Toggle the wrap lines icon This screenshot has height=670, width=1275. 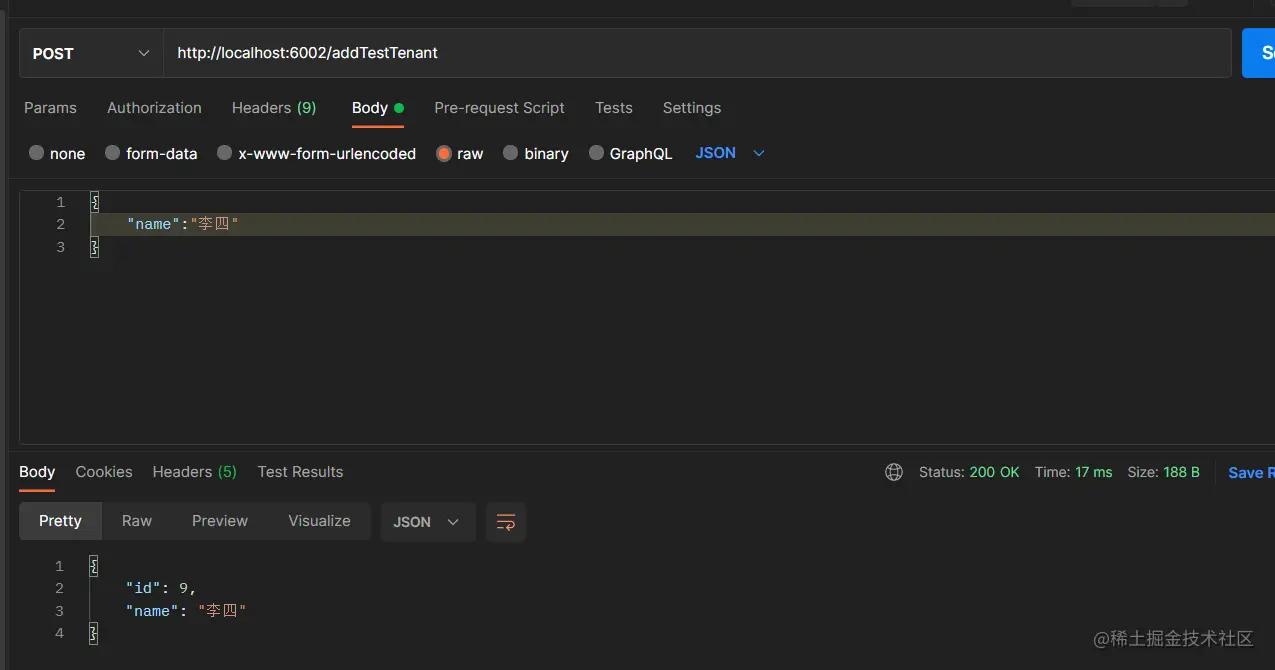pos(506,522)
